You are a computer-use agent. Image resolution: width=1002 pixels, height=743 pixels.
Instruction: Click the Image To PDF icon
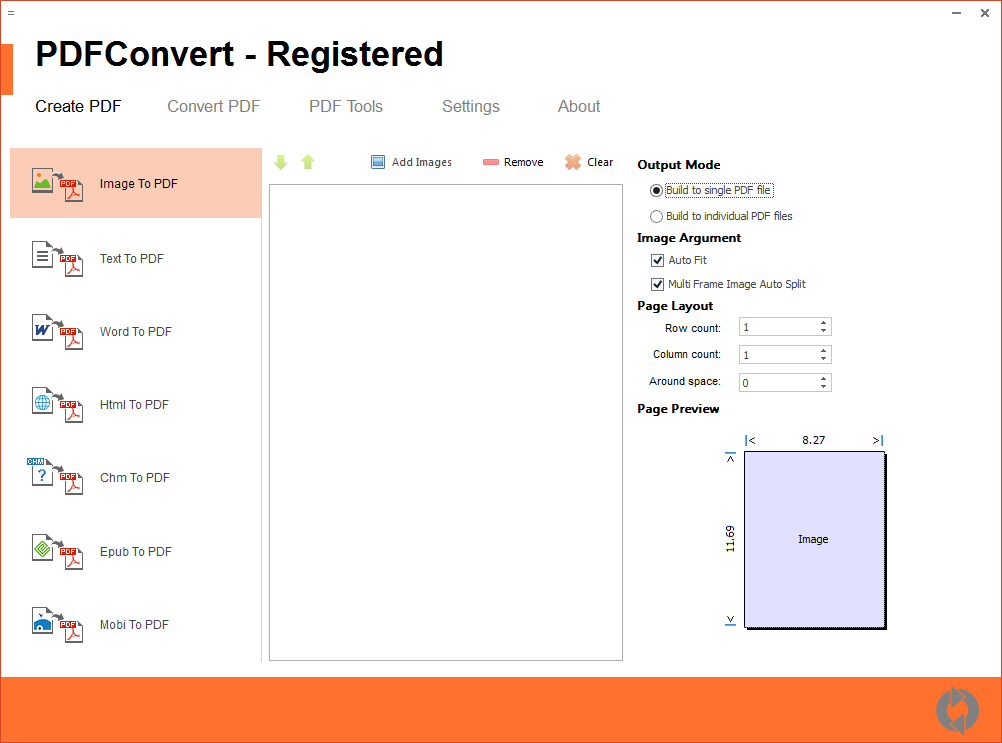coord(58,185)
